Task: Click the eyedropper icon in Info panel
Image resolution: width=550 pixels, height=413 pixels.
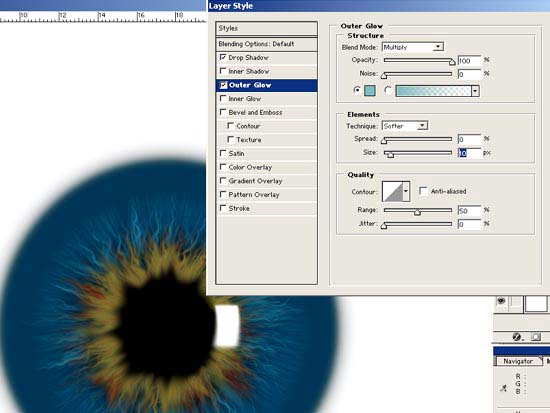Action: 503,388
